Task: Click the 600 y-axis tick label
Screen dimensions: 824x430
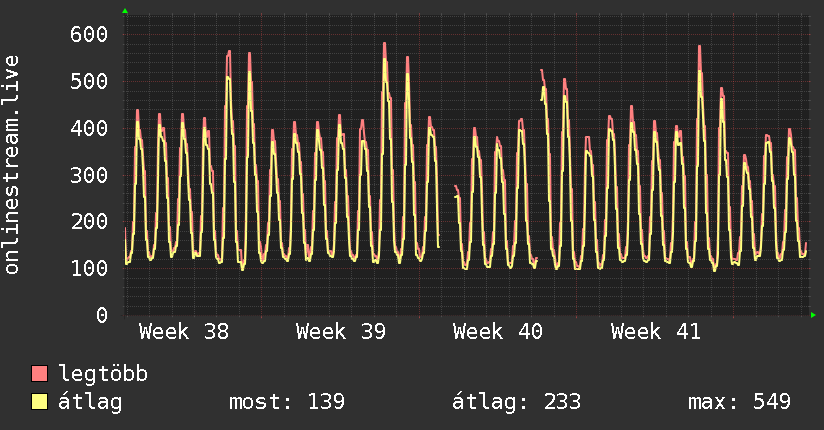Action: click(x=89, y=35)
